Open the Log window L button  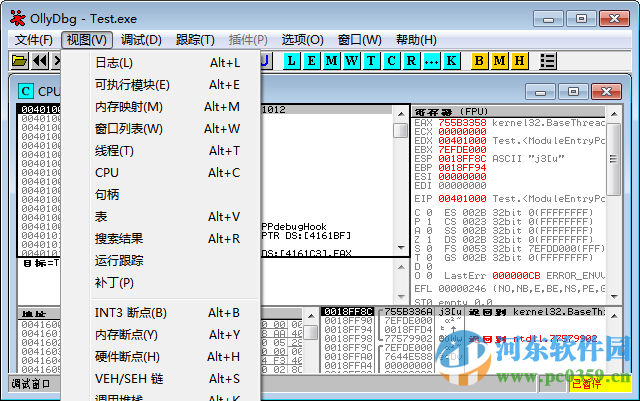click(291, 61)
